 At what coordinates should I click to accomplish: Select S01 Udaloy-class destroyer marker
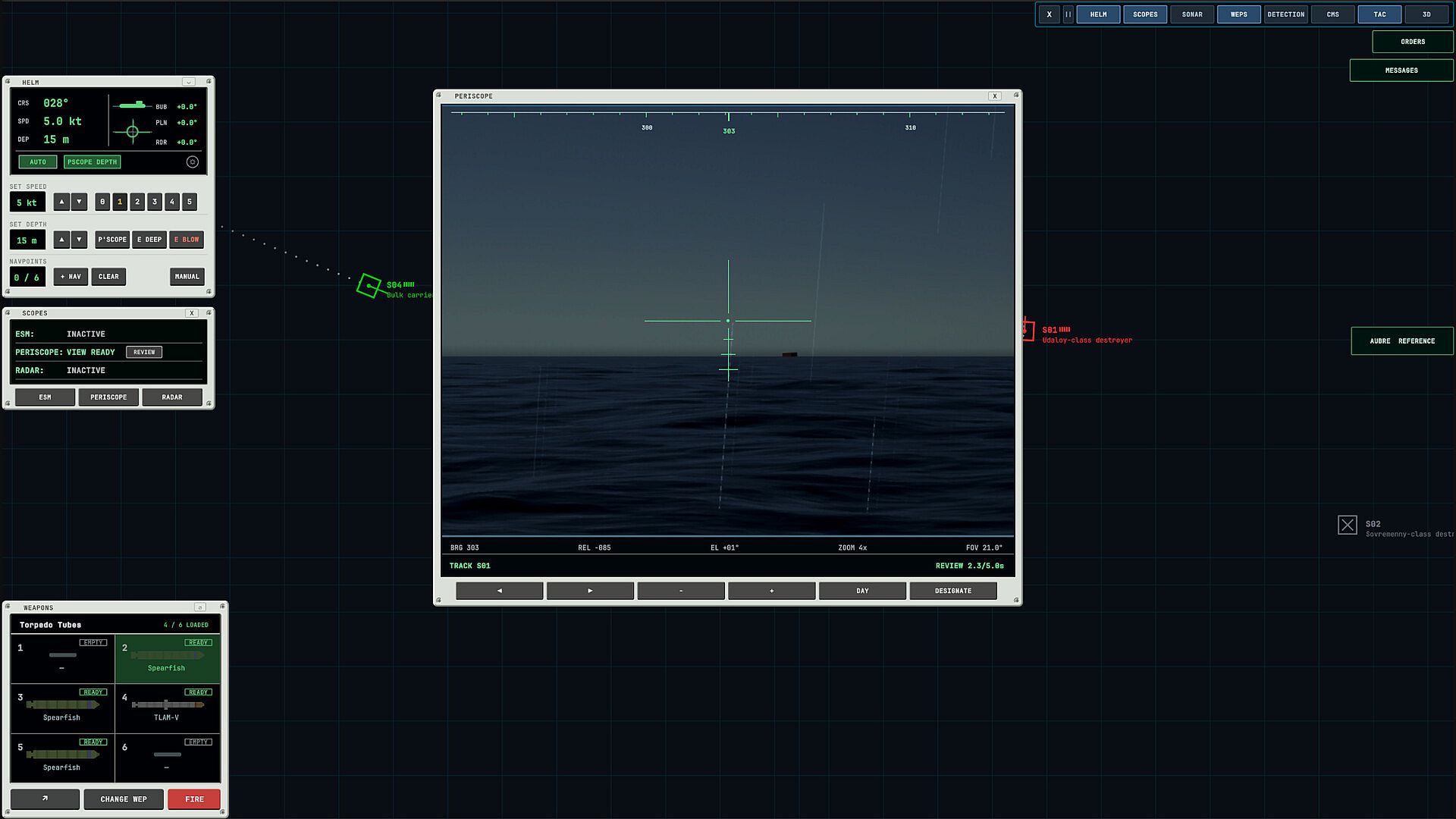[1028, 330]
